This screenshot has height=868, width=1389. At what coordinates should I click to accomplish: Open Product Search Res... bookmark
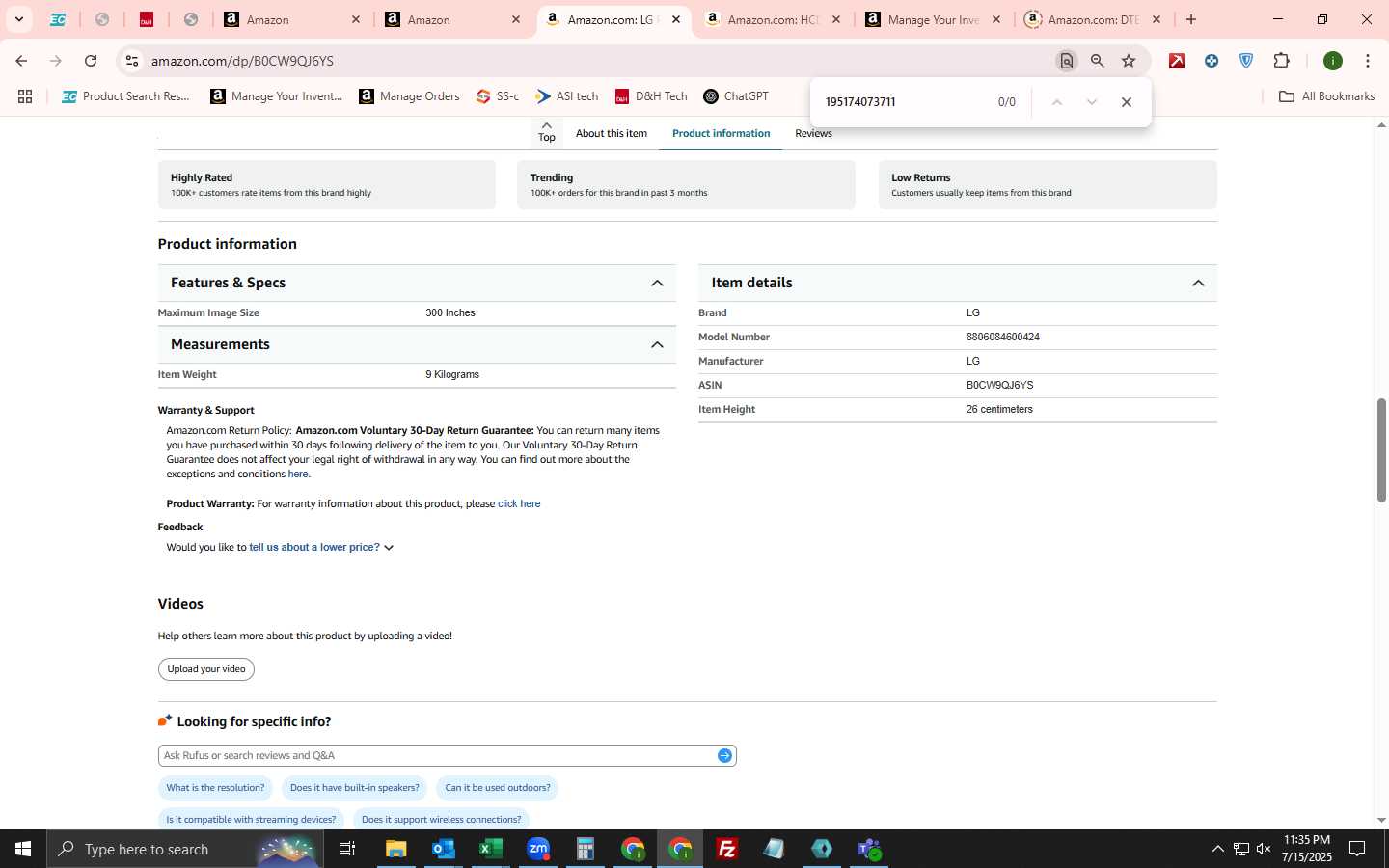click(125, 96)
